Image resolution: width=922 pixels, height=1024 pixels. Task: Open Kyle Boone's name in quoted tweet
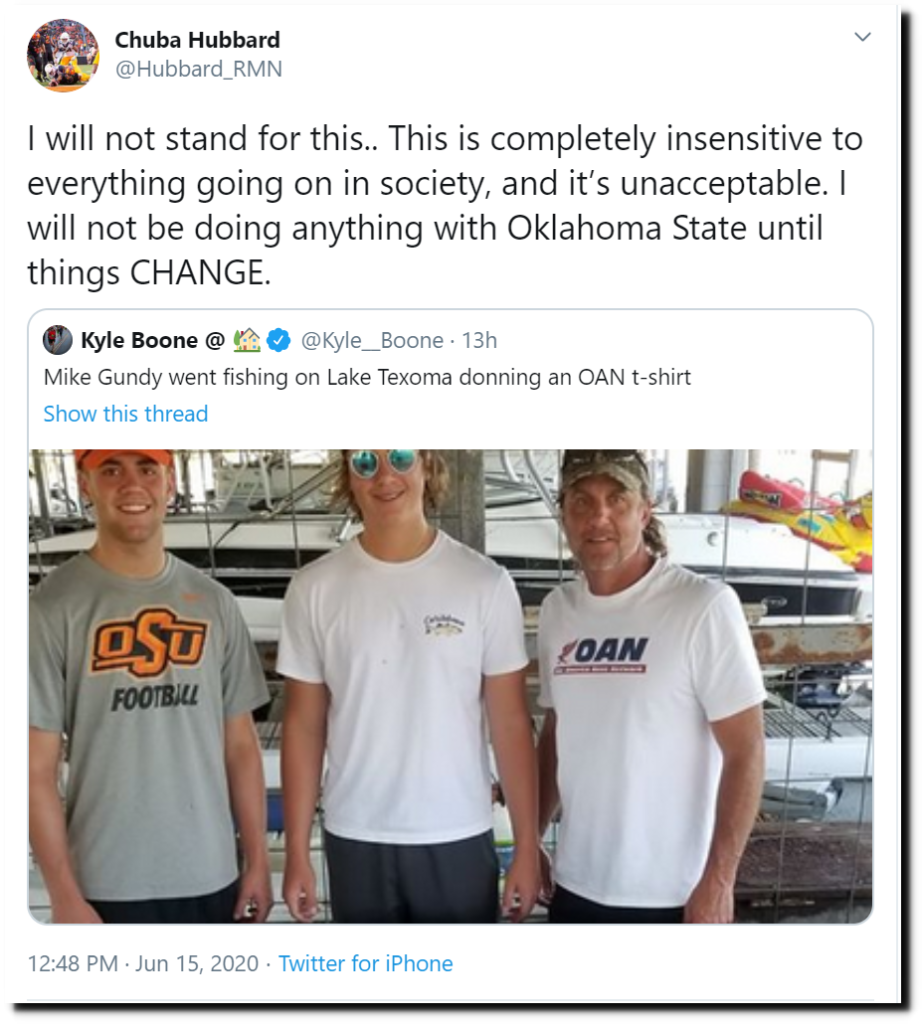click(x=139, y=340)
